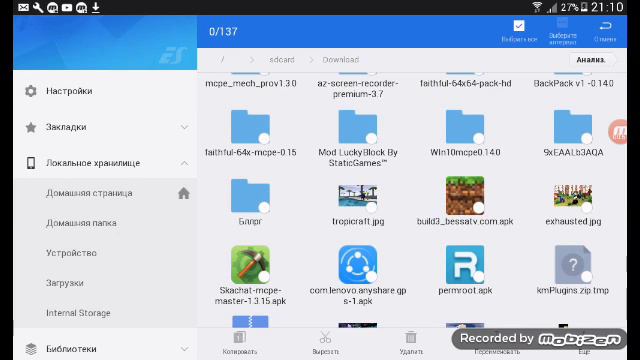Screen dimensions: 640x360
Task: Tap the faithful-64x64-pack-hd name
Action: (465, 83)
